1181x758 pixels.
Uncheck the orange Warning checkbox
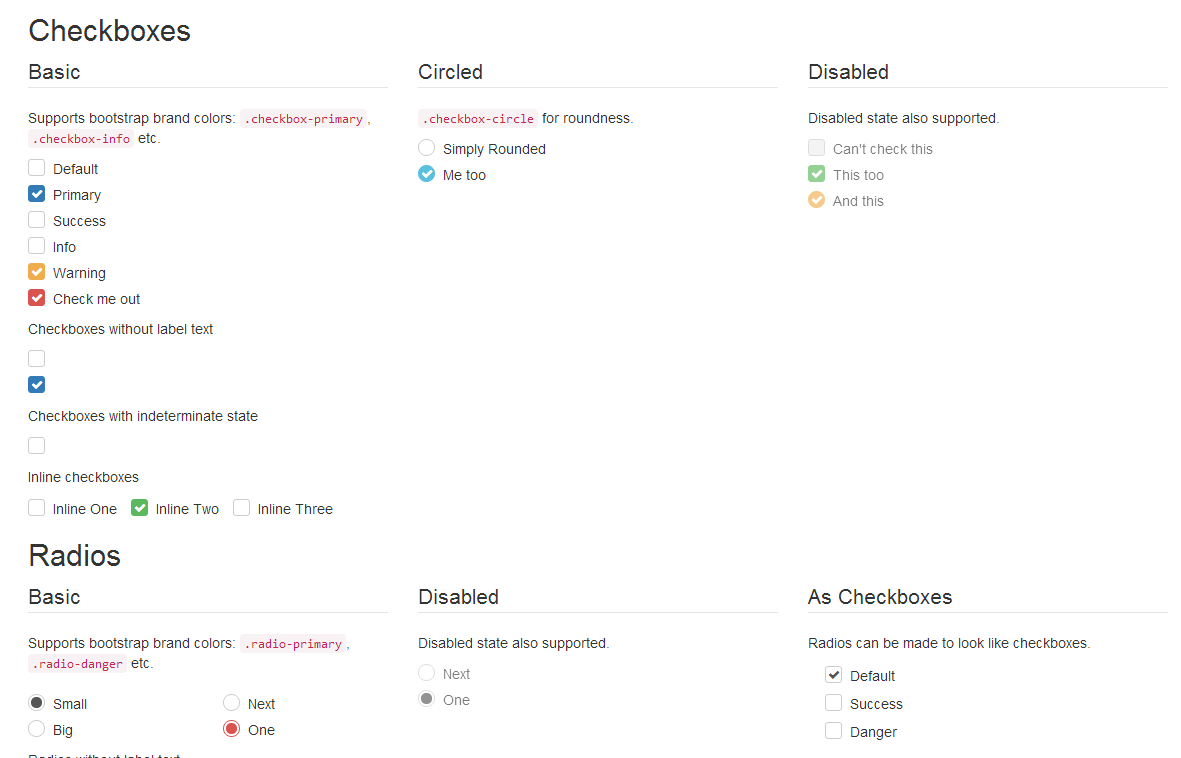point(36,272)
